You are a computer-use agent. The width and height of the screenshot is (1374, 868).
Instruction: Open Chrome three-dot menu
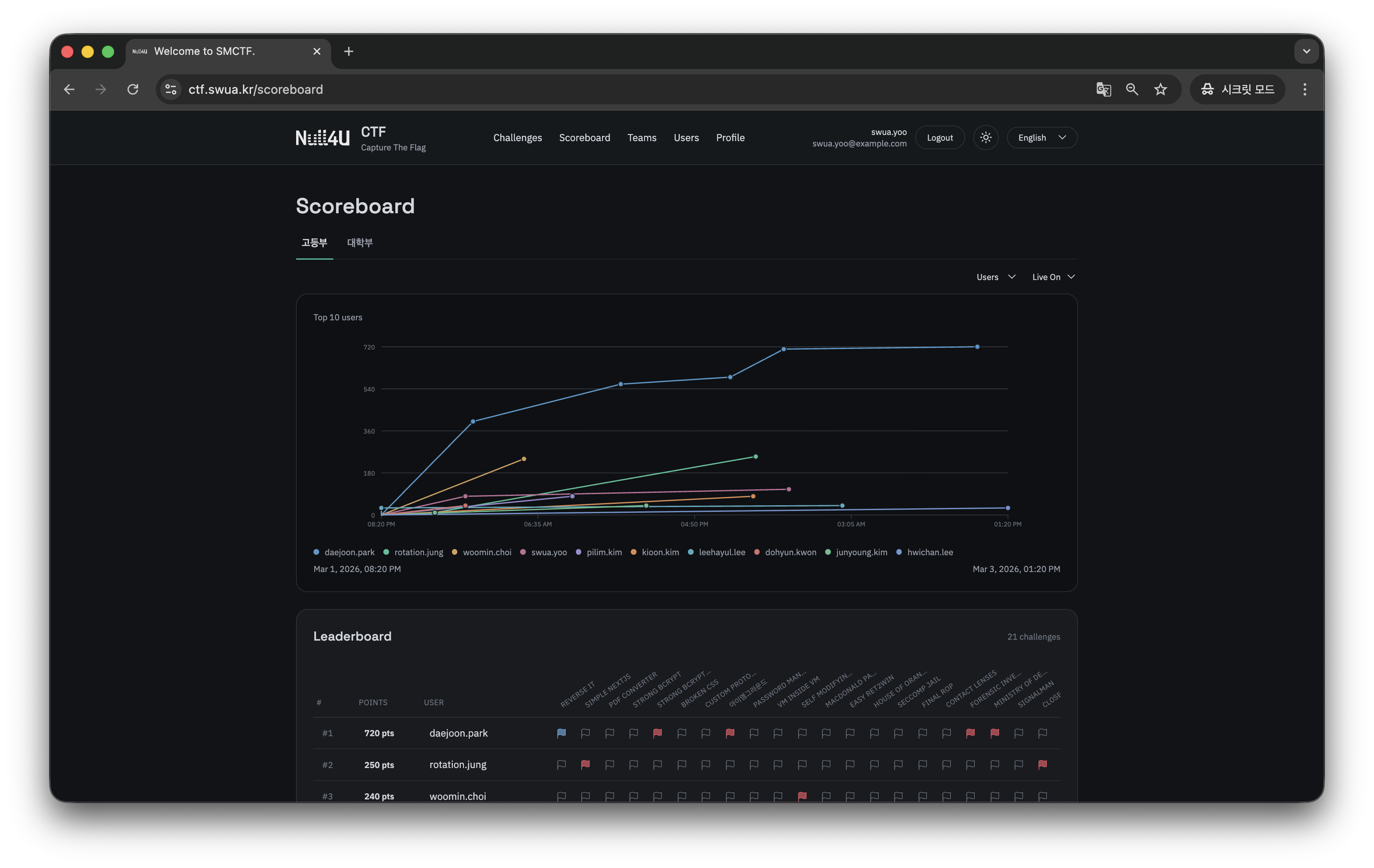[1305, 89]
